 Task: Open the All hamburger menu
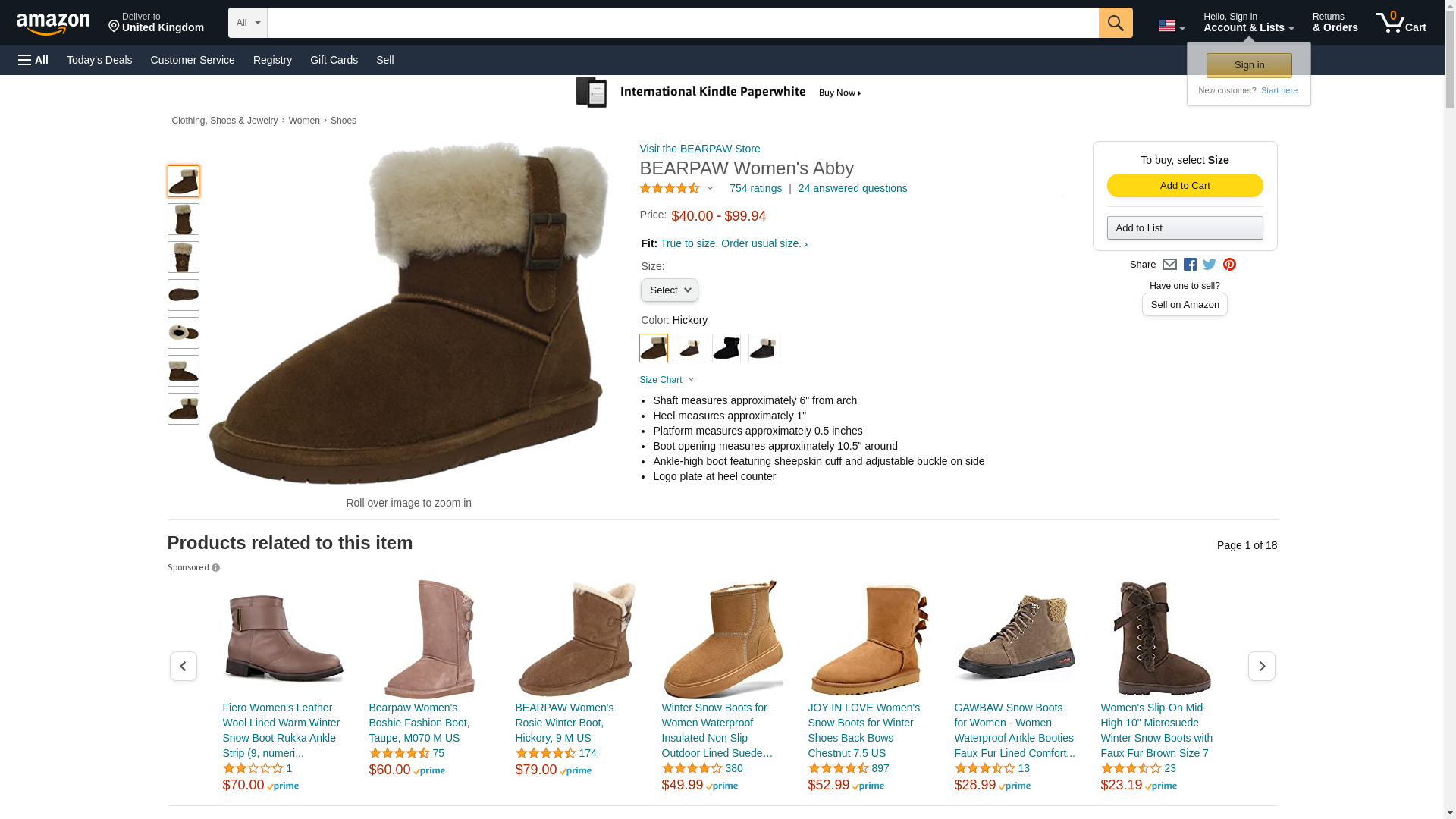[33, 60]
